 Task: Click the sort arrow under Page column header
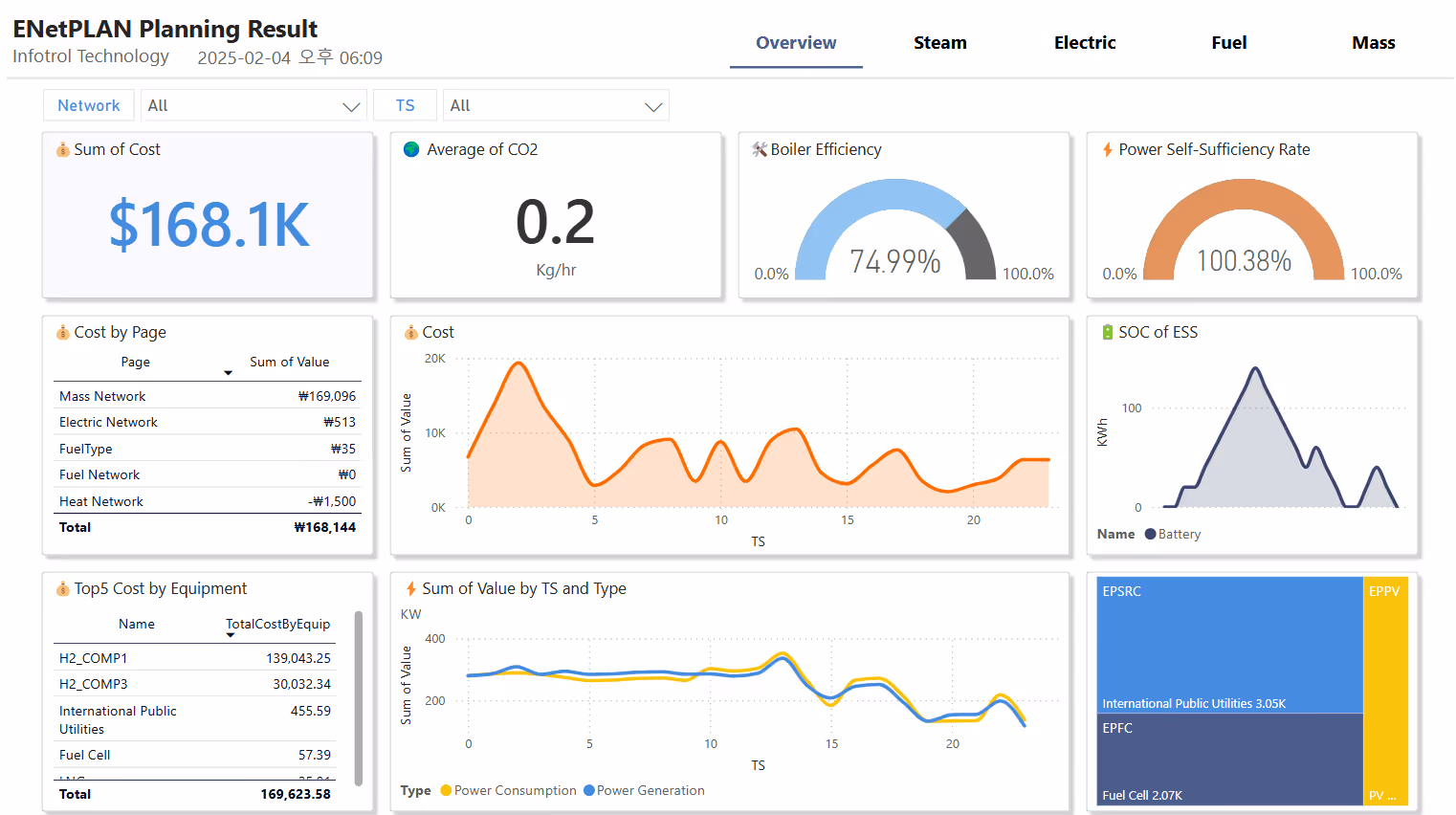[x=228, y=373]
